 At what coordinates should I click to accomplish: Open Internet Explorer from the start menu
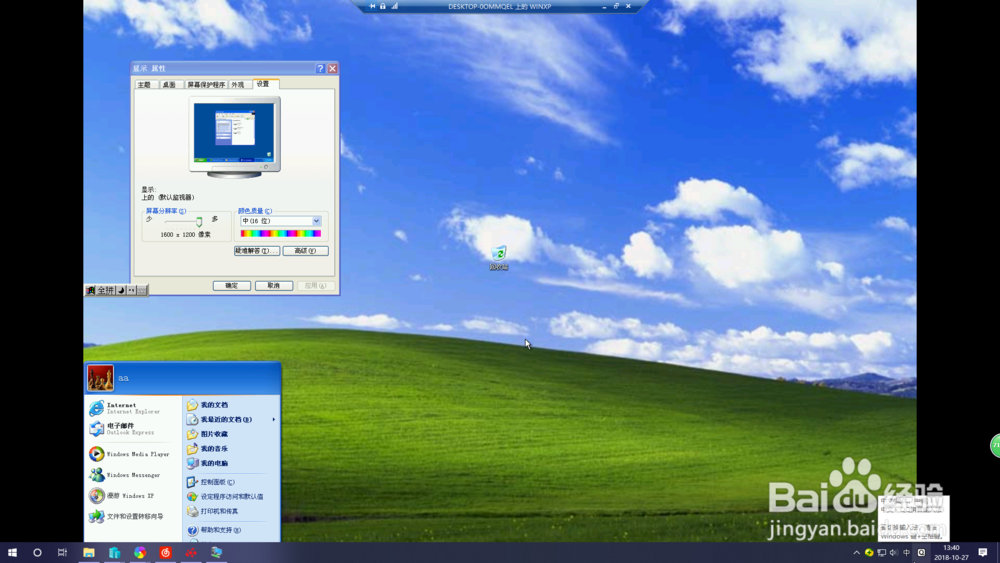pos(124,408)
